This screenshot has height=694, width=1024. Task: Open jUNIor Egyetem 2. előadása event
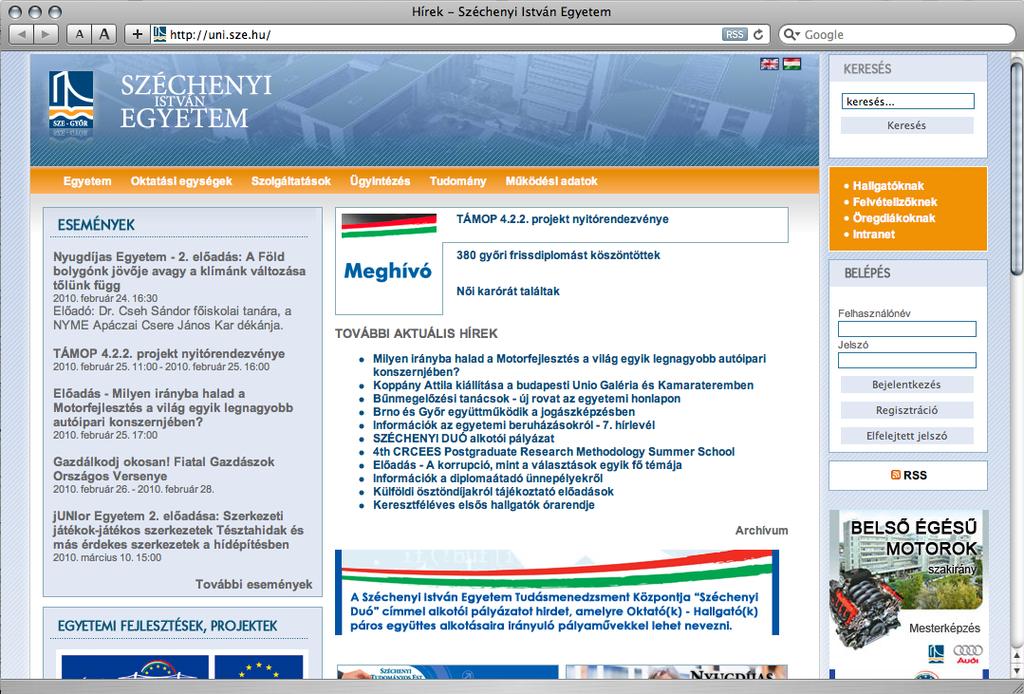click(x=178, y=530)
